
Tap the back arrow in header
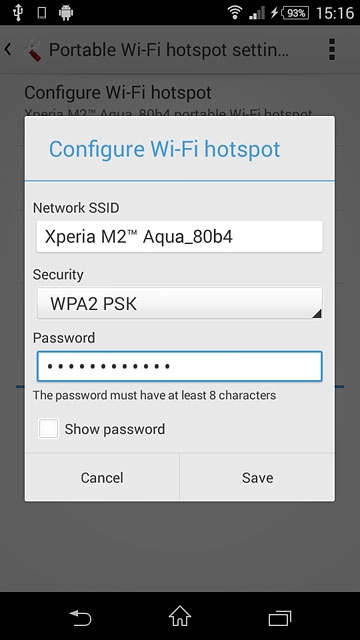point(8,50)
